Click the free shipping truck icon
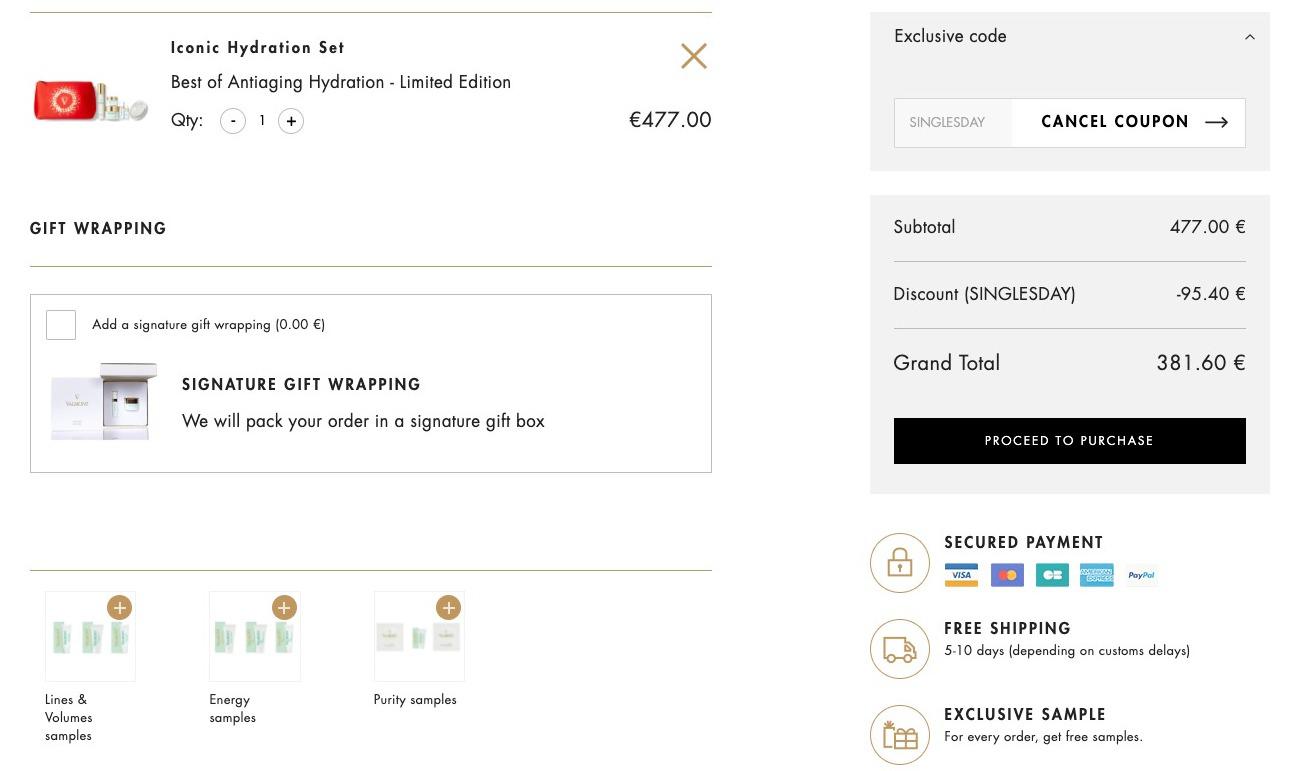This screenshot has width=1311, height=771. [900, 649]
